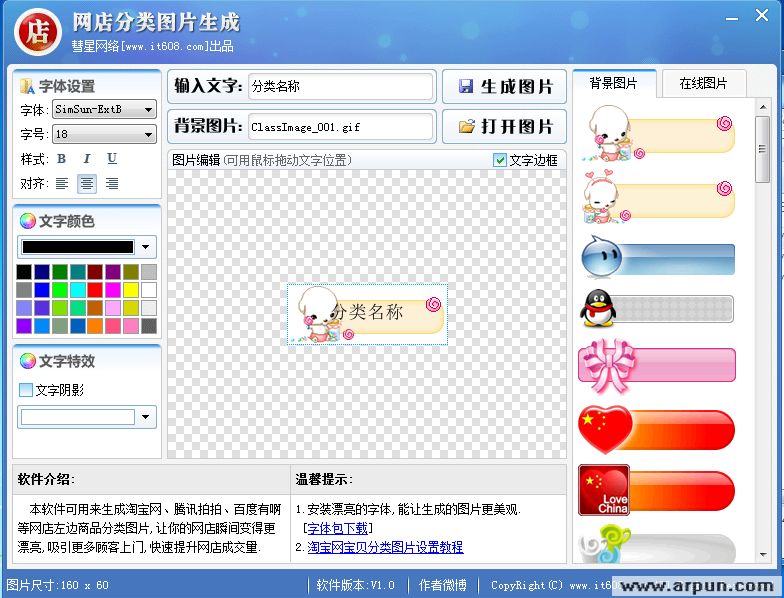Pick the orange color swatch in bottom row
The height and width of the screenshot is (598, 784).
coord(95,326)
